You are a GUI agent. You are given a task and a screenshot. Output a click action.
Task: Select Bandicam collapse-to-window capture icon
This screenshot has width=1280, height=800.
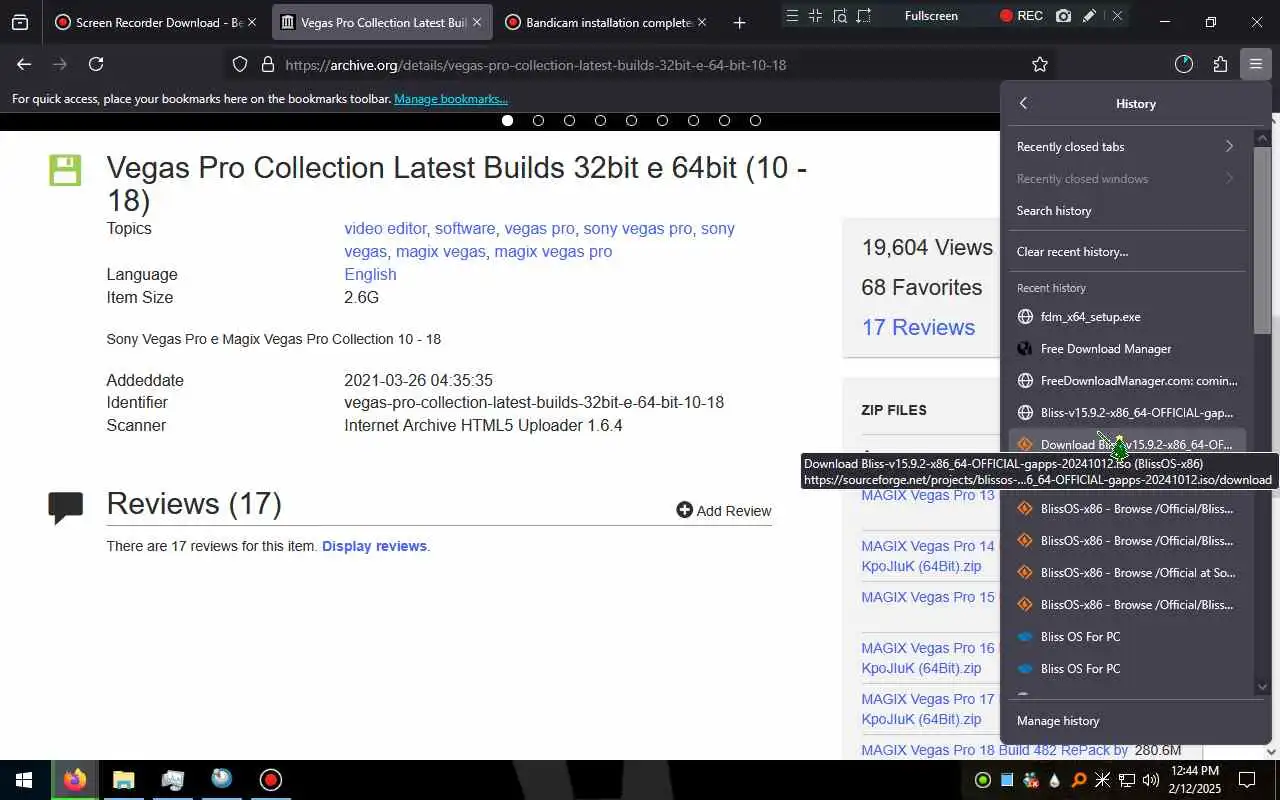(815, 16)
